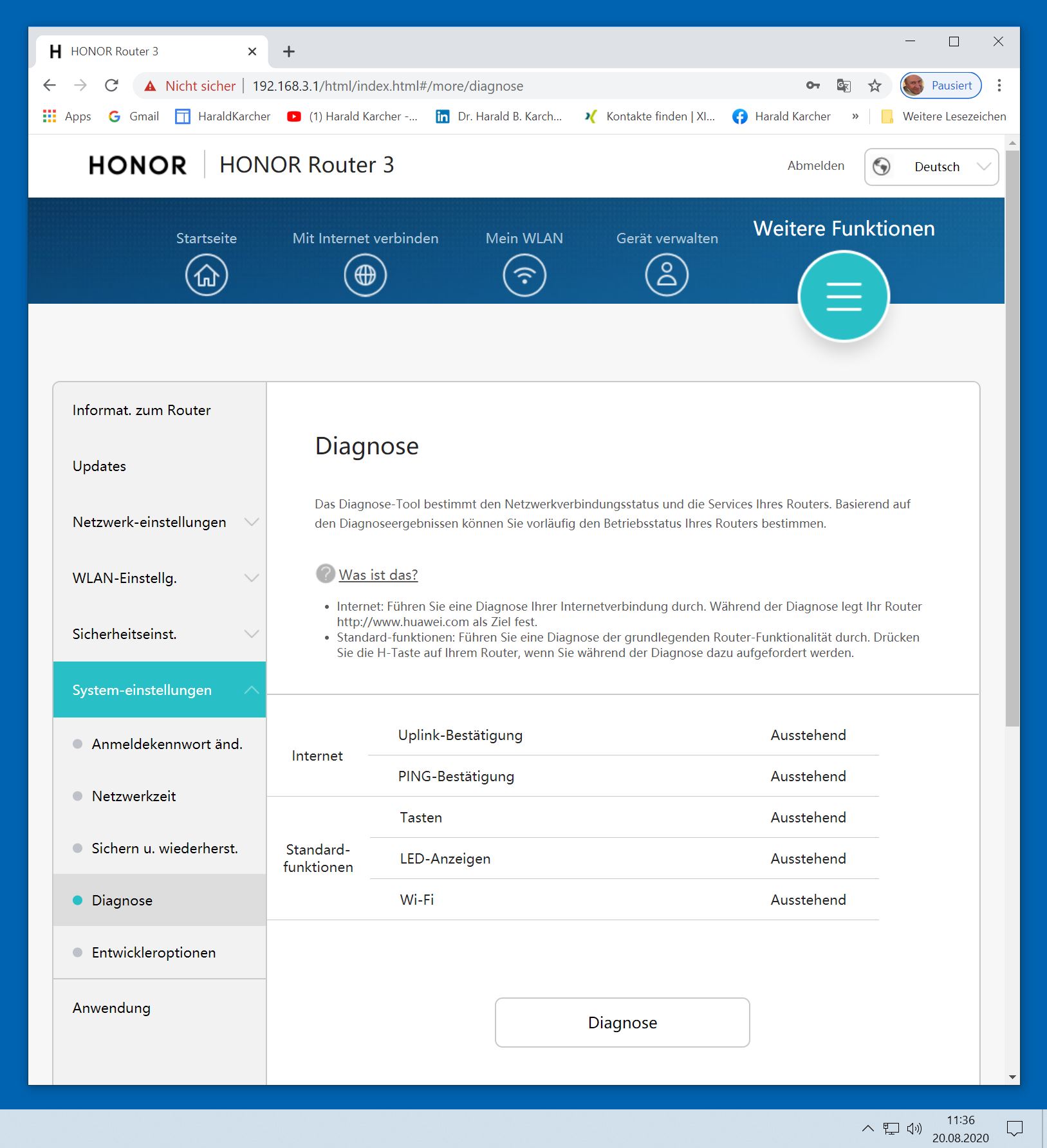
Task: Expand the WLAN-Einstellg. section
Action: click(160, 578)
